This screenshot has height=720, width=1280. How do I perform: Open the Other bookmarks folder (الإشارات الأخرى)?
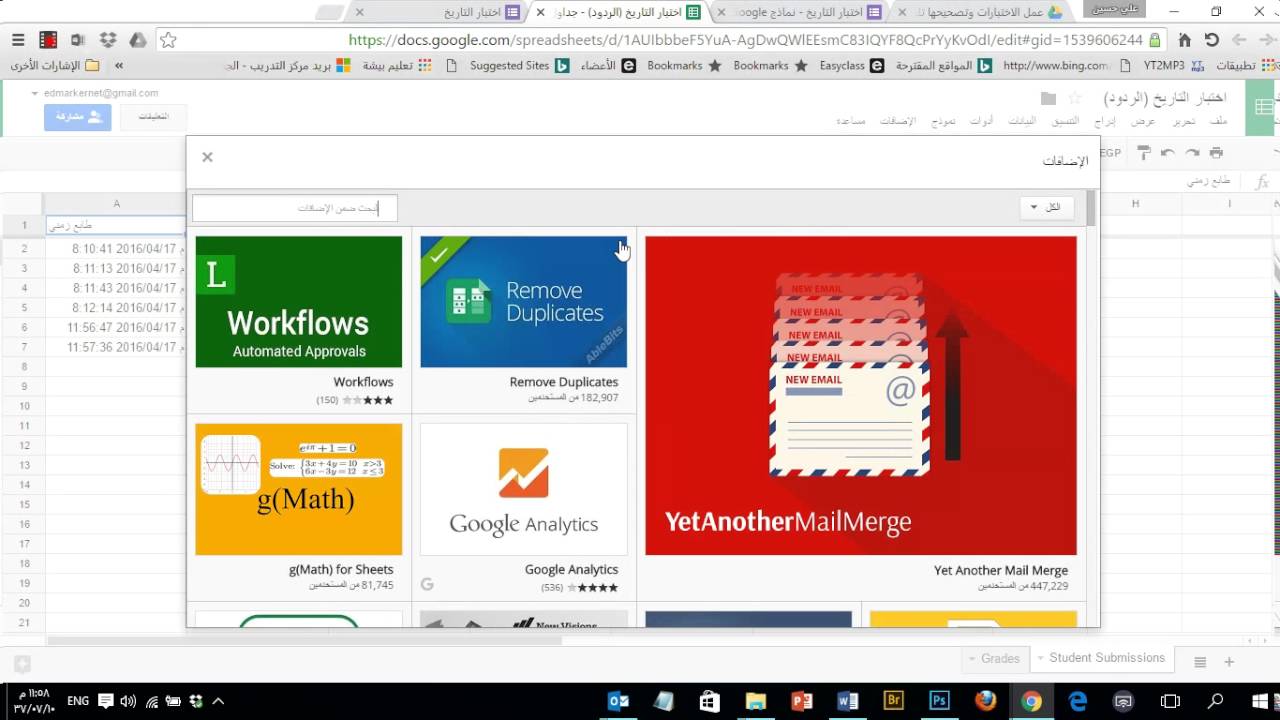[55, 66]
